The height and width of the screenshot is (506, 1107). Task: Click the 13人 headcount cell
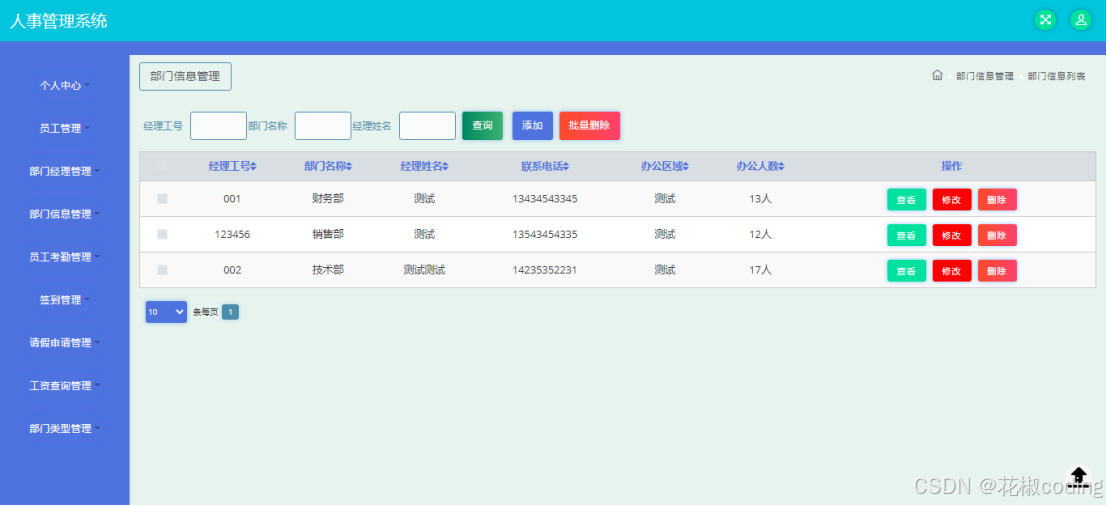(x=760, y=199)
